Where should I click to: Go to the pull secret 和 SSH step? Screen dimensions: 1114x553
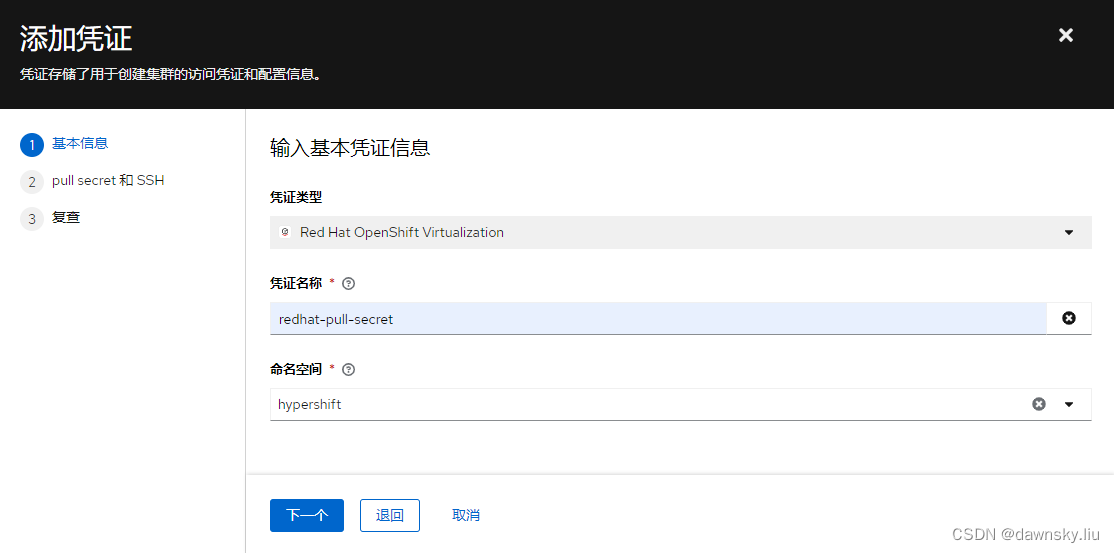click(x=108, y=181)
